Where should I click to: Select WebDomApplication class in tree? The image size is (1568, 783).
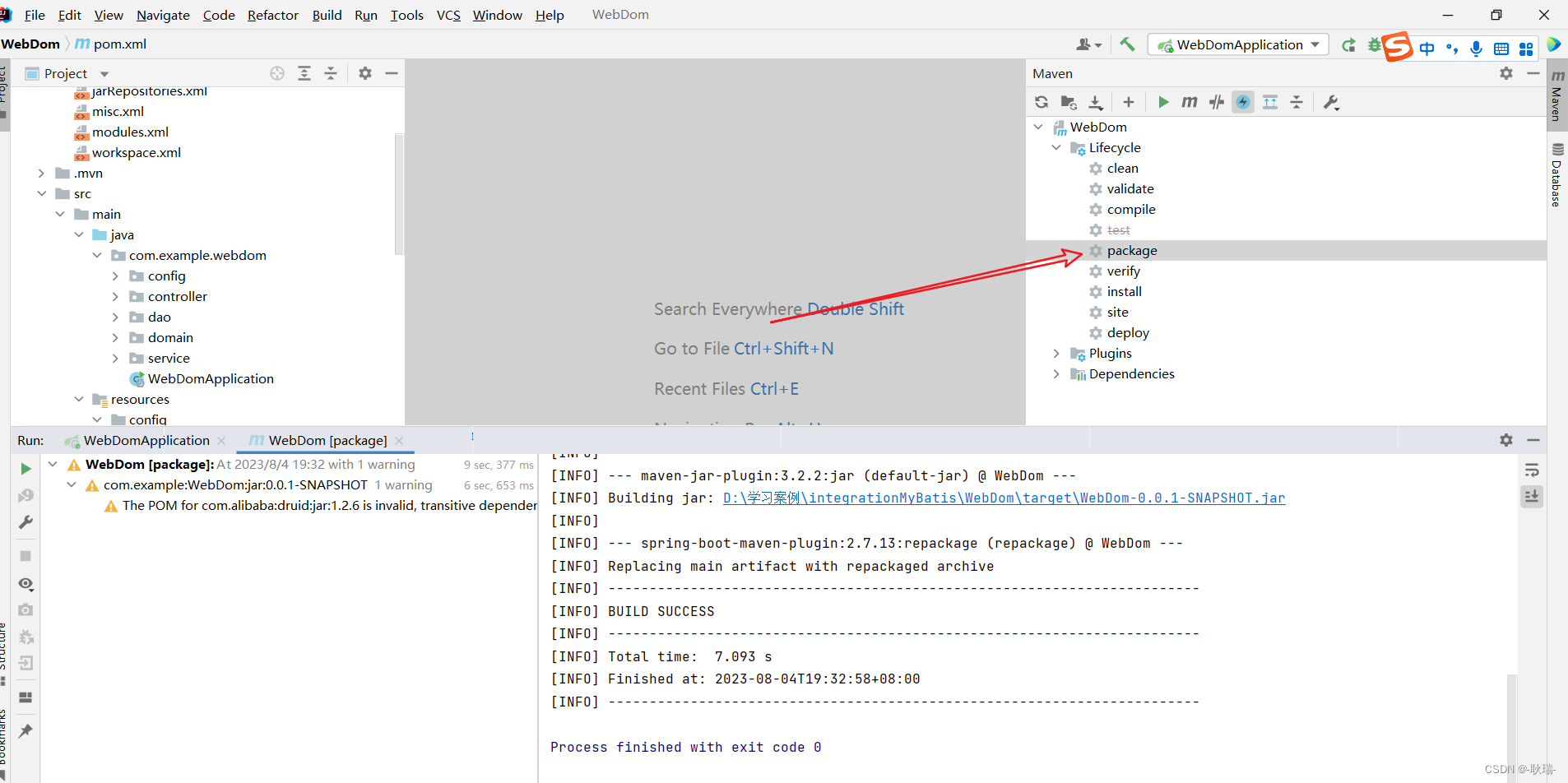coord(211,378)
